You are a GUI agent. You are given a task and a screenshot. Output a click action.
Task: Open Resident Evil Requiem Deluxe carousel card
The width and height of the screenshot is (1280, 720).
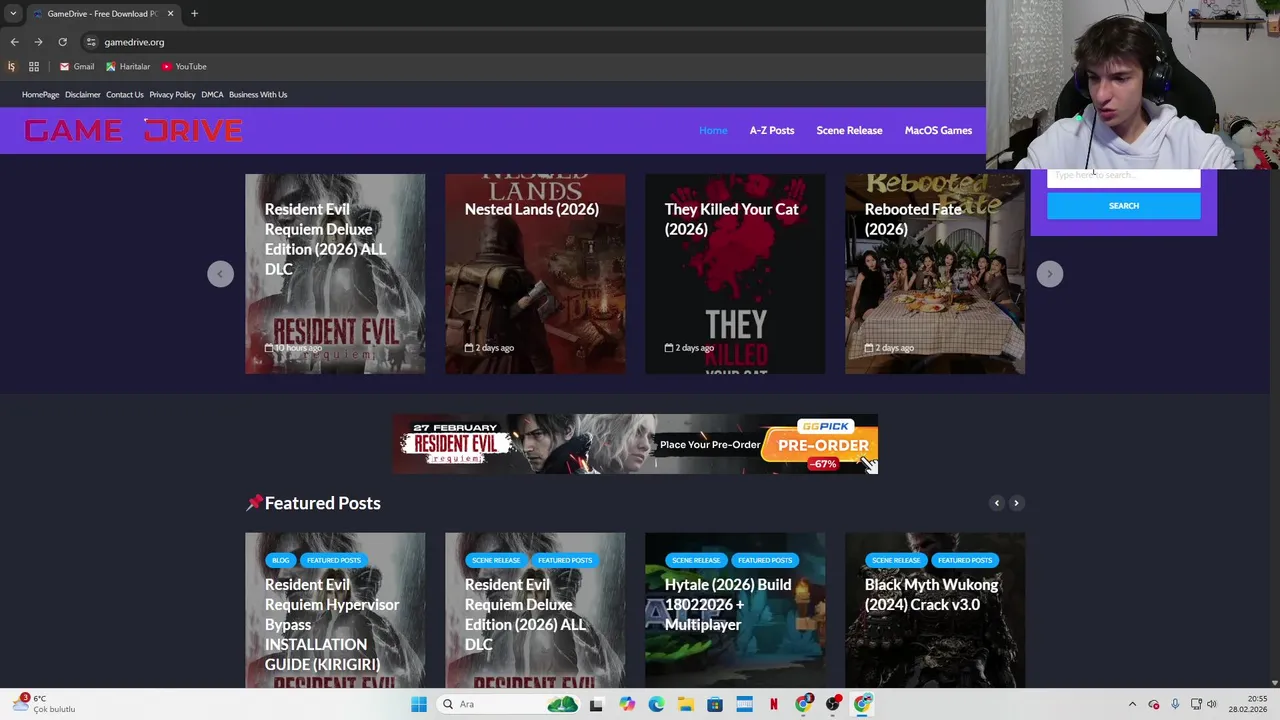coord(335,274)
